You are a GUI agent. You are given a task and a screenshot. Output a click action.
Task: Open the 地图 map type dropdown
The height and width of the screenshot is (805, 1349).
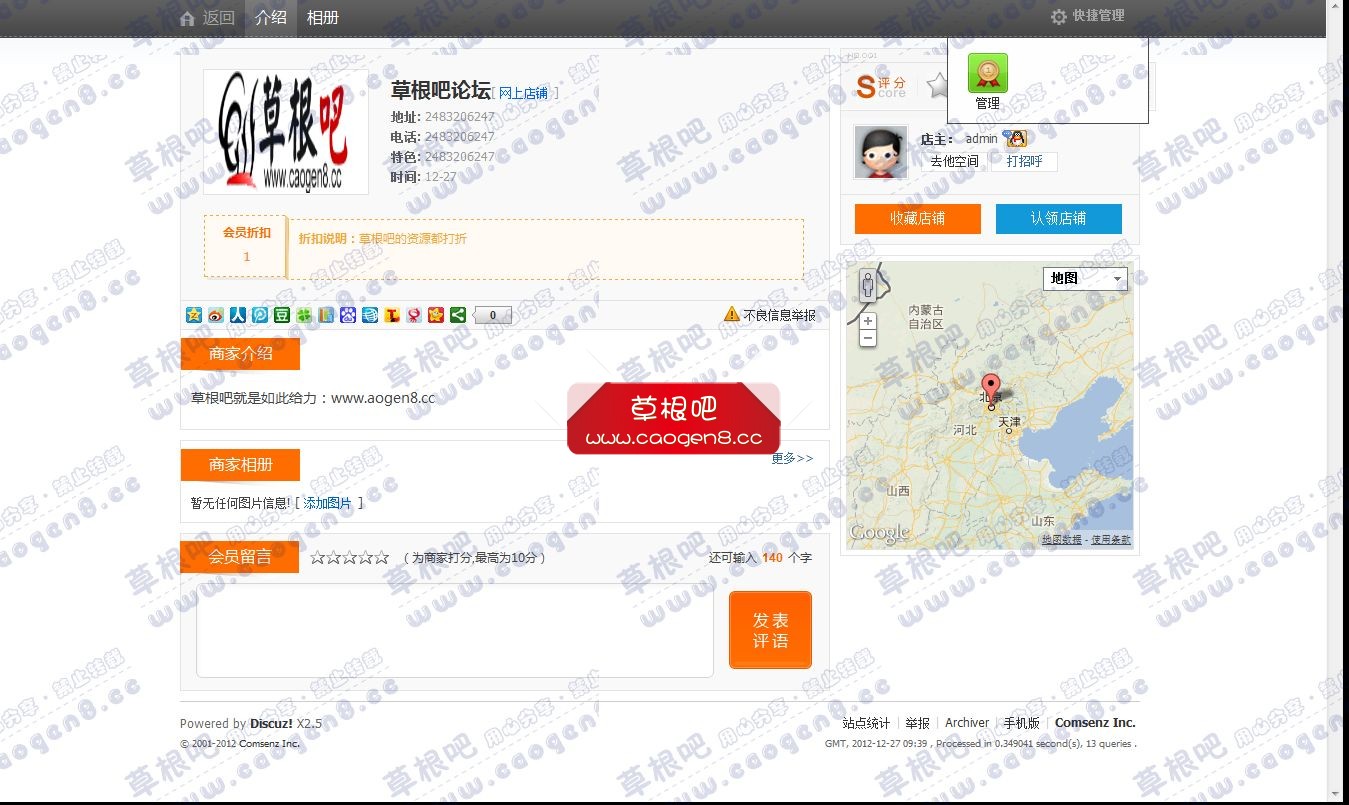[1085, 279]
